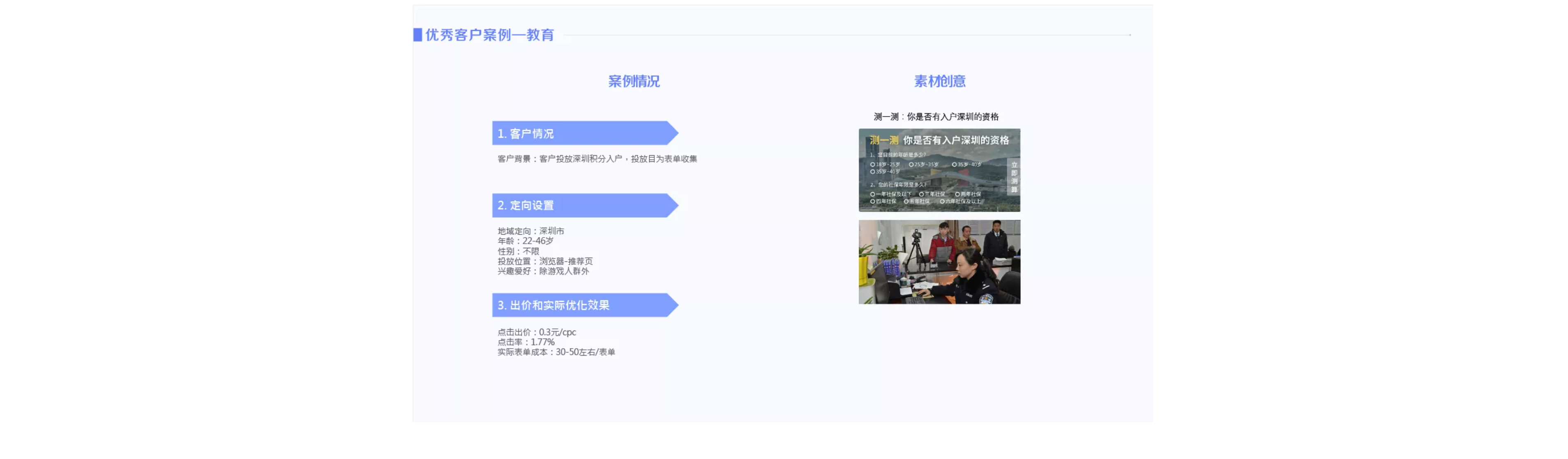Click the heading 优秀客户案例—教育
Screen dimensions: 1568x459
pos(489,35)
